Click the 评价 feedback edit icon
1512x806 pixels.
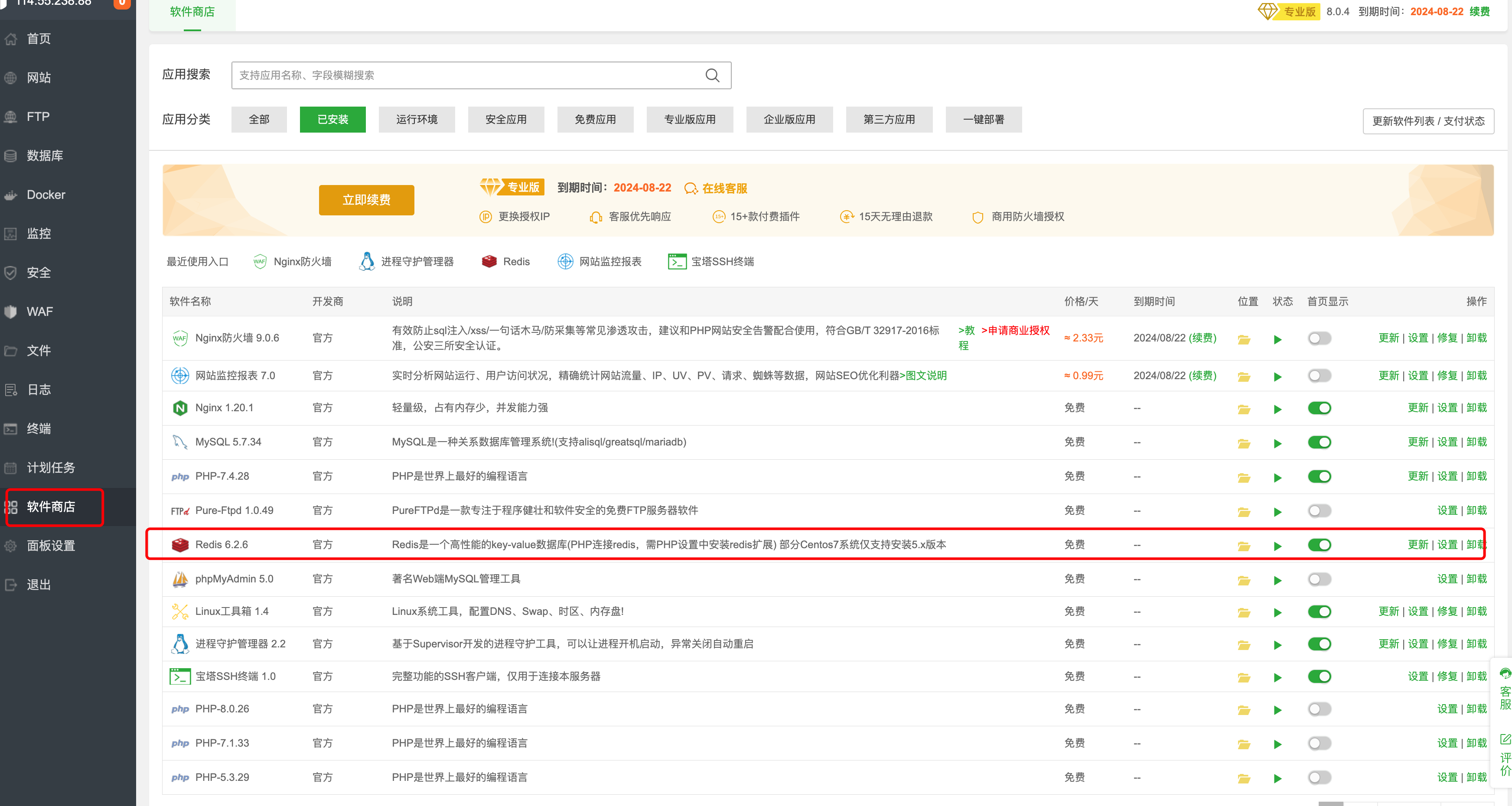(1505, 739)
